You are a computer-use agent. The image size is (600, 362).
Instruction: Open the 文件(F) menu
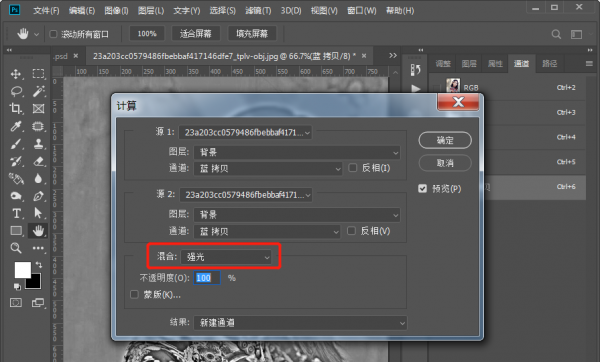click(46, 11)
